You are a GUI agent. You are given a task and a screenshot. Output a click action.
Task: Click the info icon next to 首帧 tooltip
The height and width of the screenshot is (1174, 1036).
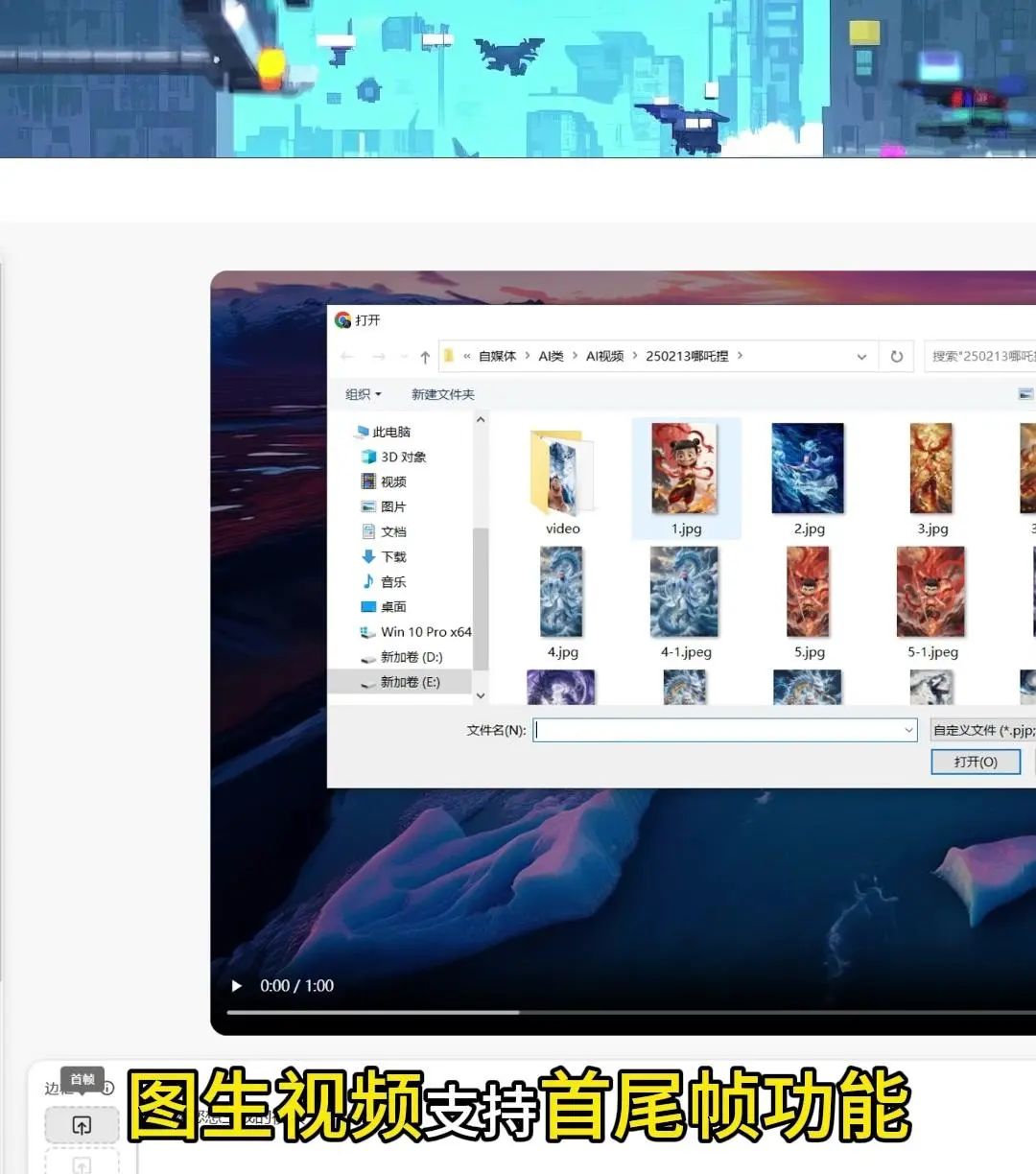(x=106, y=1088)
